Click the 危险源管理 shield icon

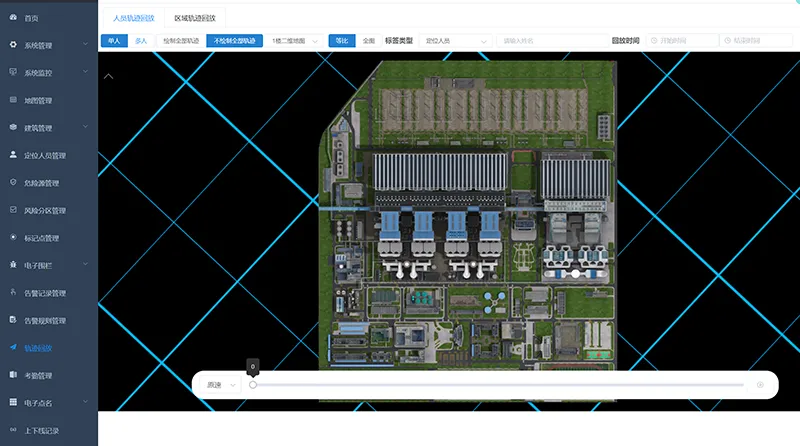click(13, 182)
